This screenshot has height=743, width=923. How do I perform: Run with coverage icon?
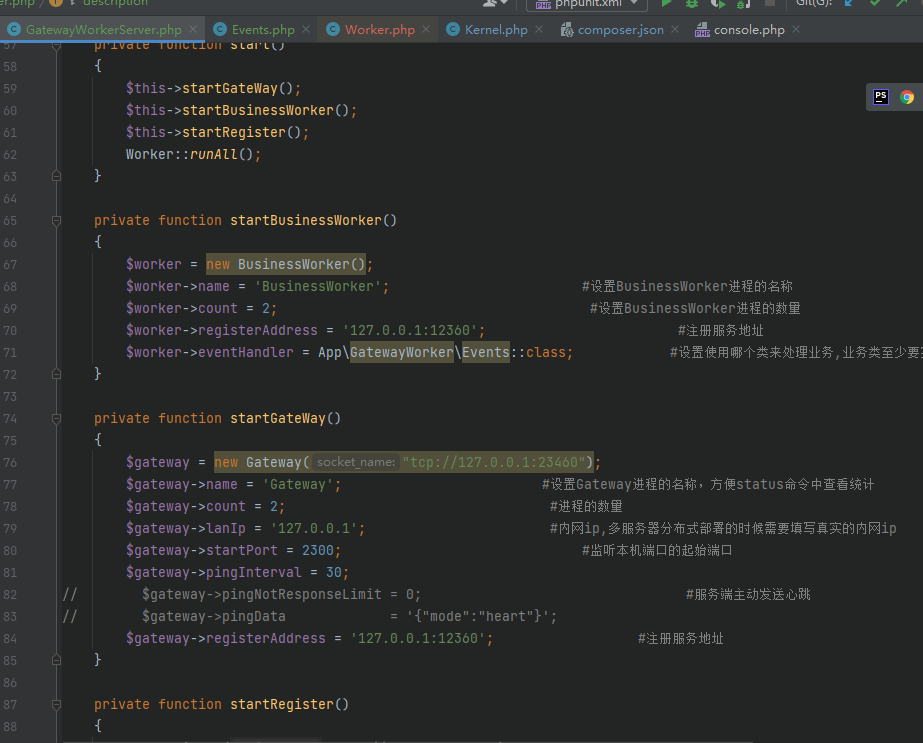tap(718, 4)
